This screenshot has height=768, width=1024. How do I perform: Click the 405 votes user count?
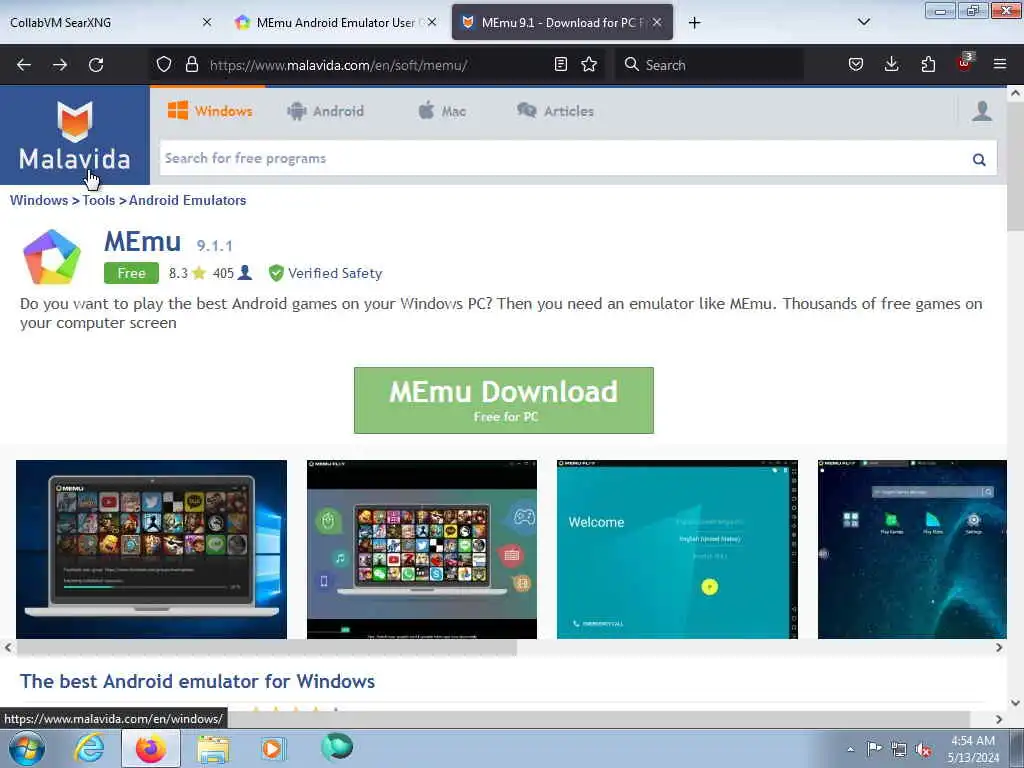[232, 273]
